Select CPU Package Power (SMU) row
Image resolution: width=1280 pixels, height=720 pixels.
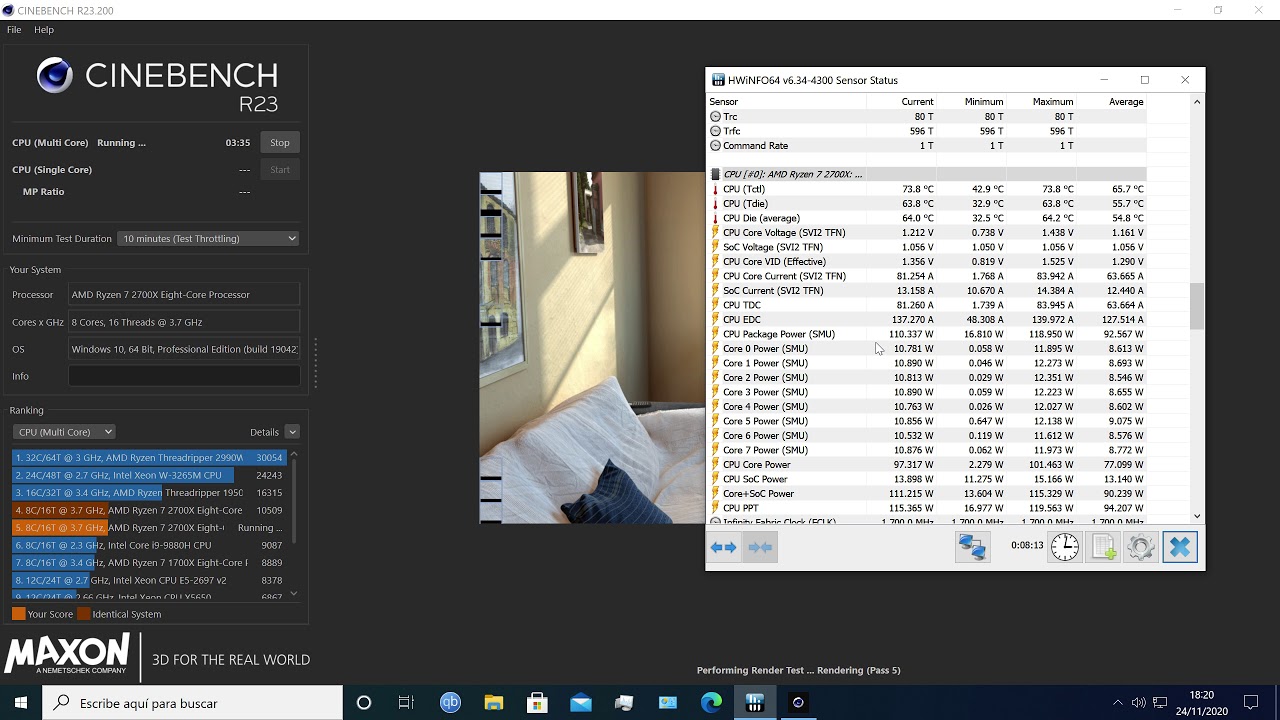[927, 334]
